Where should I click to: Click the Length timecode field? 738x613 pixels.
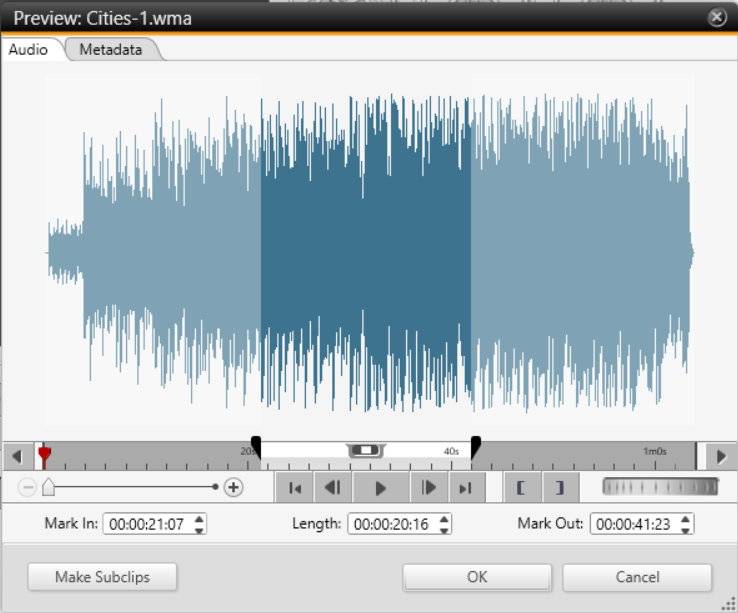pyautogui.click(x=392, y=524)
